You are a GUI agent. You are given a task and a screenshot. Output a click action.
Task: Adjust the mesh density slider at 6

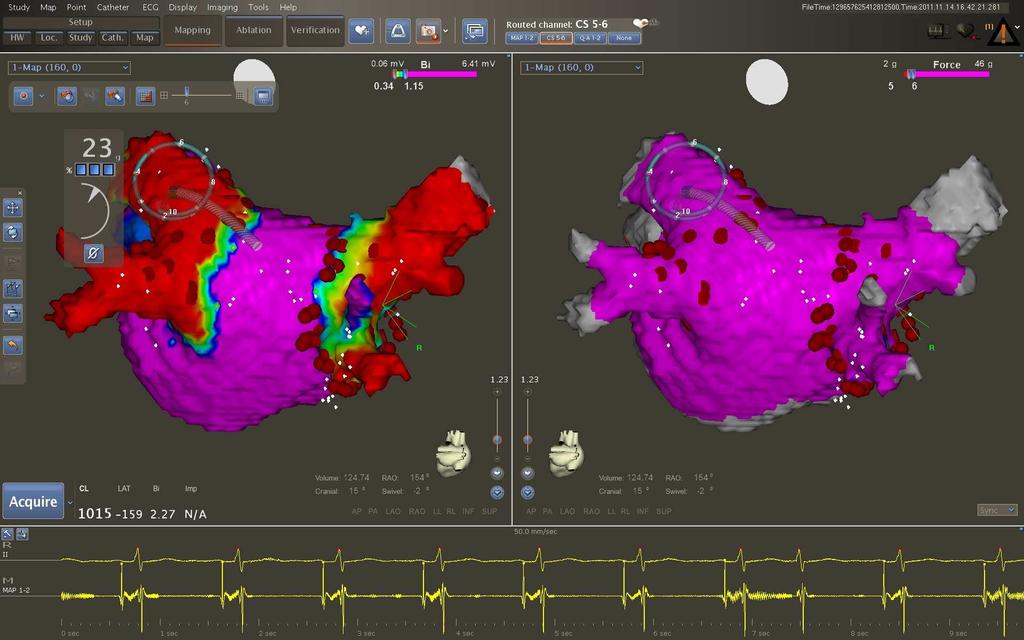[x=187, y=92]
